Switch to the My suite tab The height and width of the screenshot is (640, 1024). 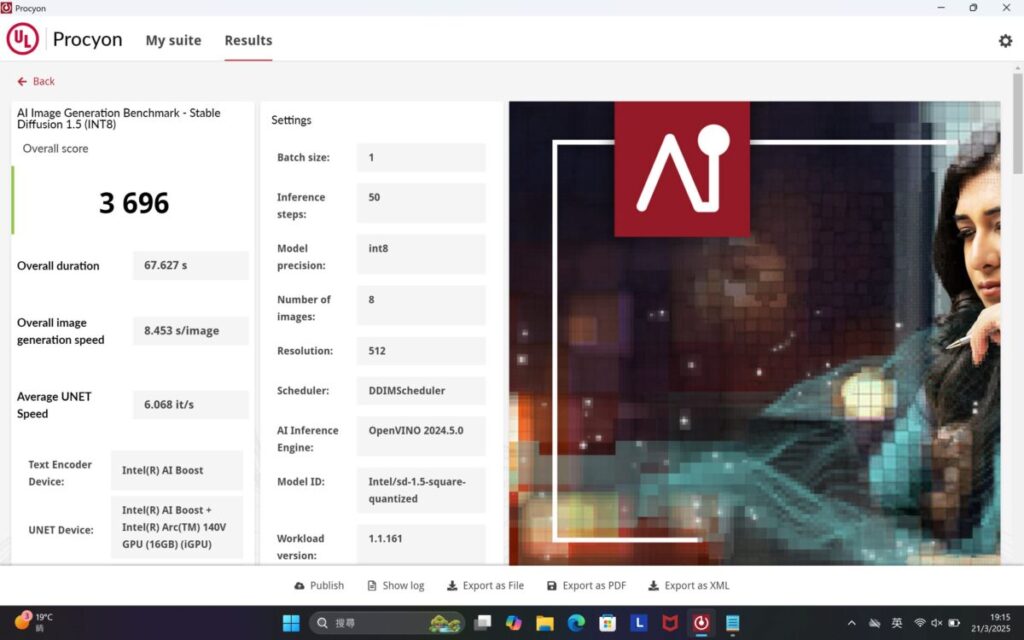[x=173, y=40]
